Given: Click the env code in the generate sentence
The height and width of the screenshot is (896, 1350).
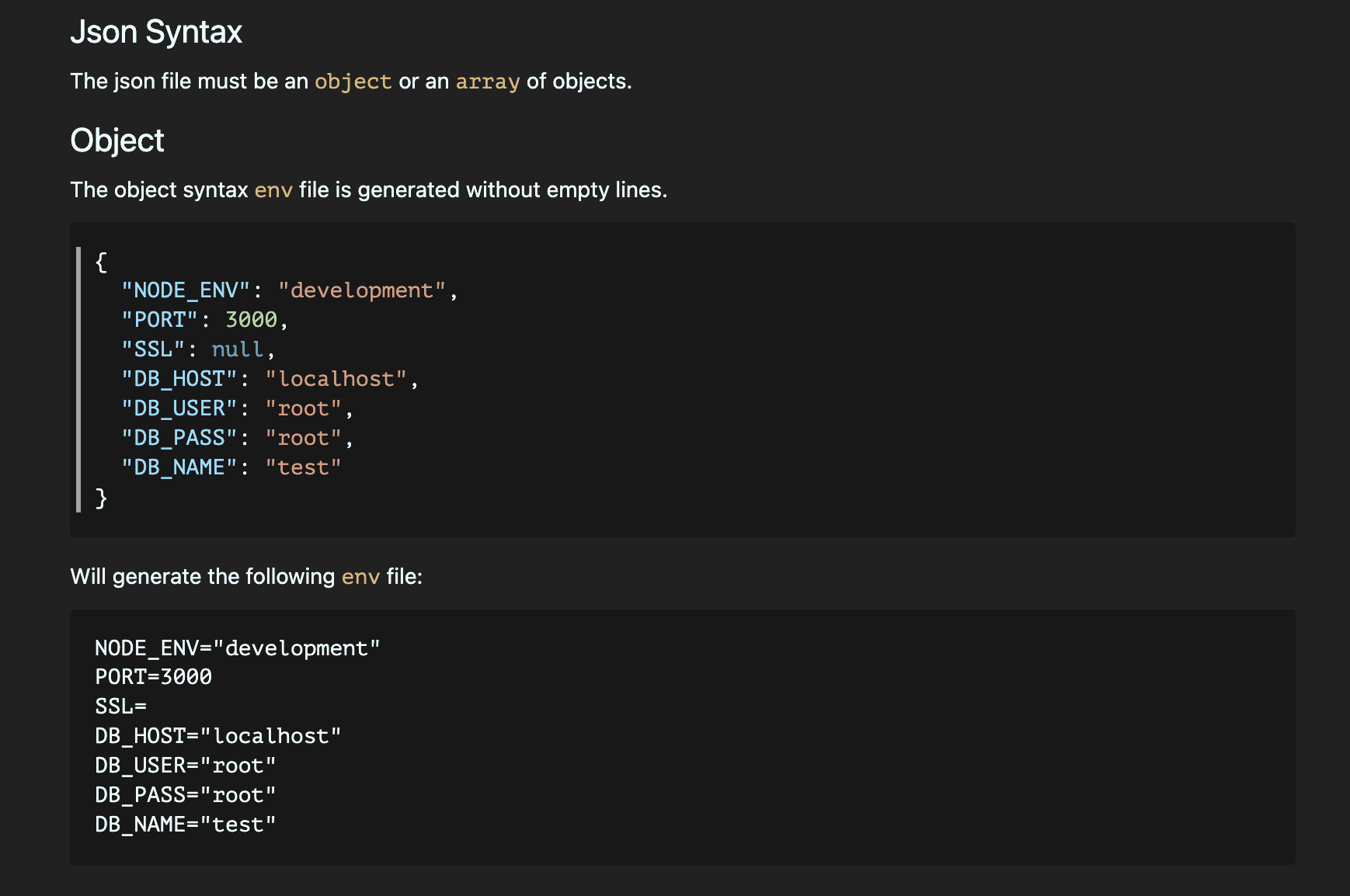Looking at the screenshot, I should 360,576.
